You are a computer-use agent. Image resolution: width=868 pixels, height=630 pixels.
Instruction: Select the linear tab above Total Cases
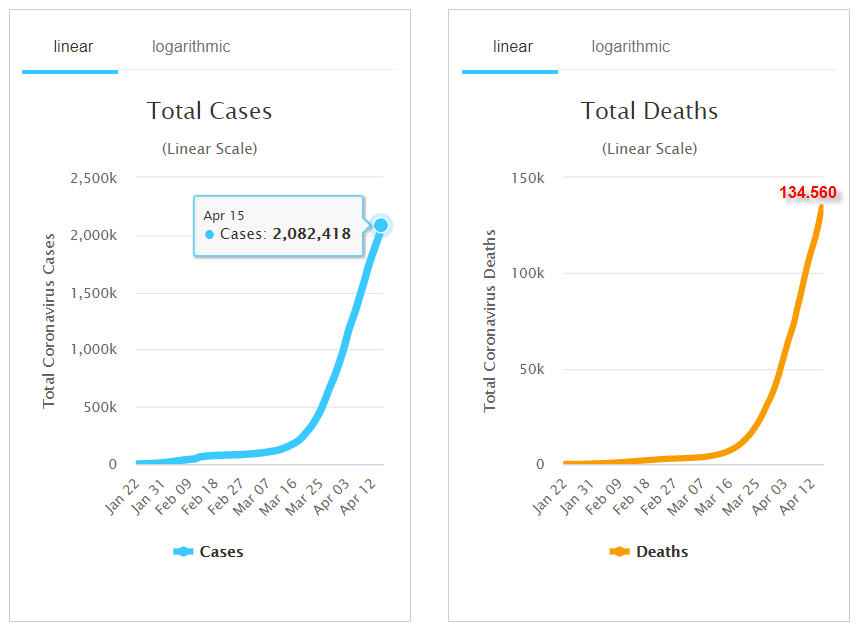[73, 47]
